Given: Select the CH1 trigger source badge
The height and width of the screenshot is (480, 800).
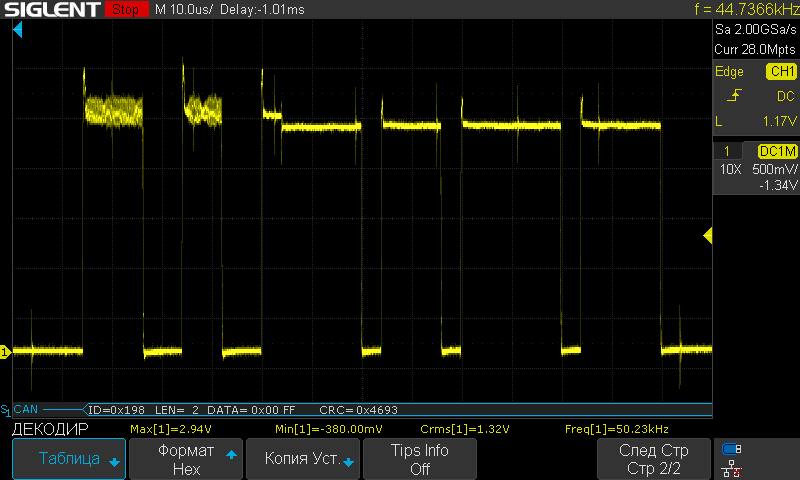Looking at the screenshot, I should pos(782,71).
